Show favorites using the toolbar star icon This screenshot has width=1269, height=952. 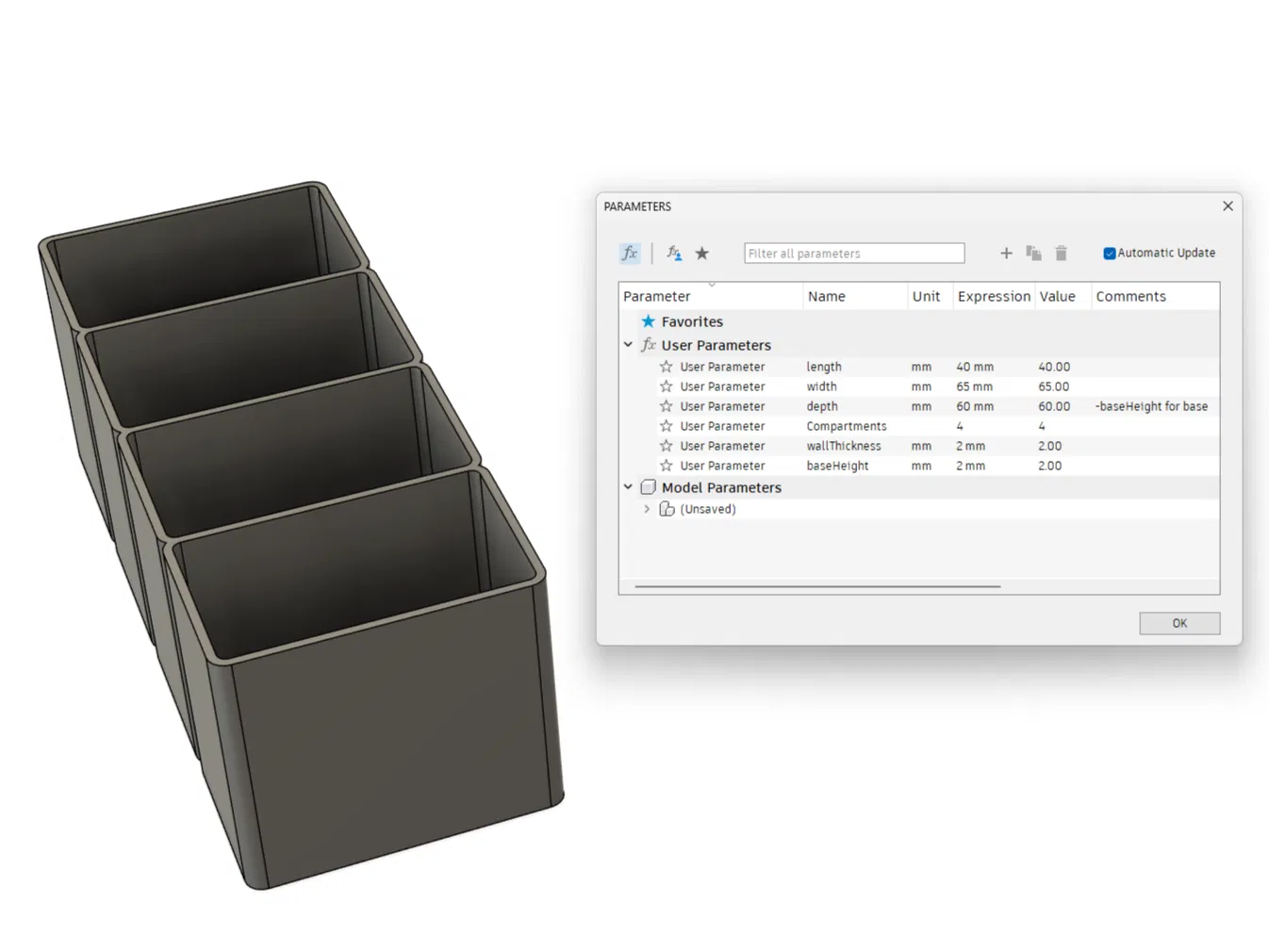pyautogui.click(x=702, y=253)
